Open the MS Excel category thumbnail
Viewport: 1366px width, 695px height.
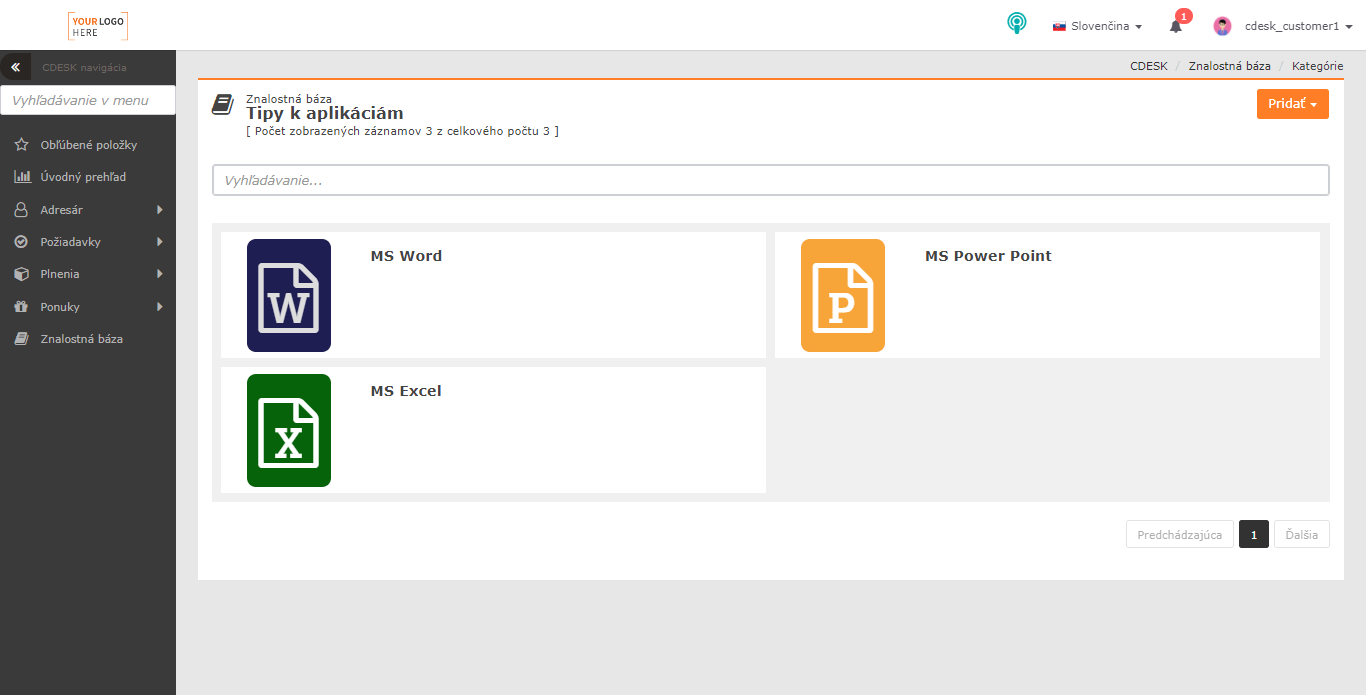(x=289, y=430)
